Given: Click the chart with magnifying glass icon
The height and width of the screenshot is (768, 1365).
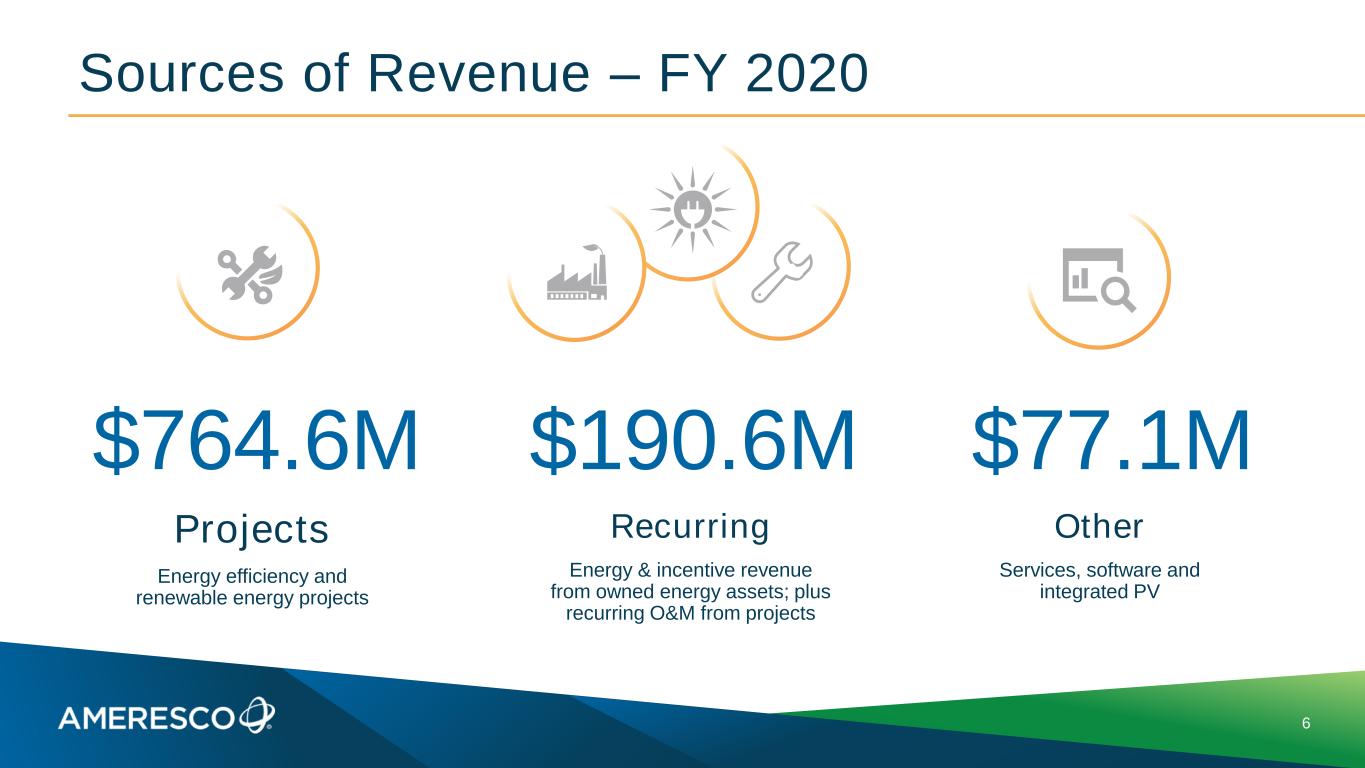Looking at the screenshot, I should click(1097, 279).
